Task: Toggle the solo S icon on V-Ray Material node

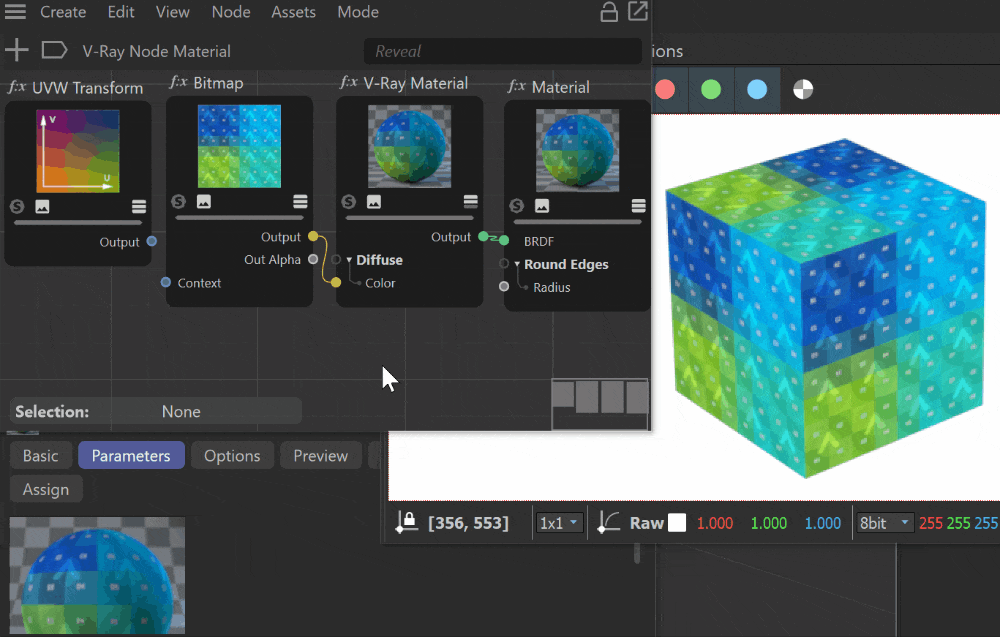Action: [348, 201]
